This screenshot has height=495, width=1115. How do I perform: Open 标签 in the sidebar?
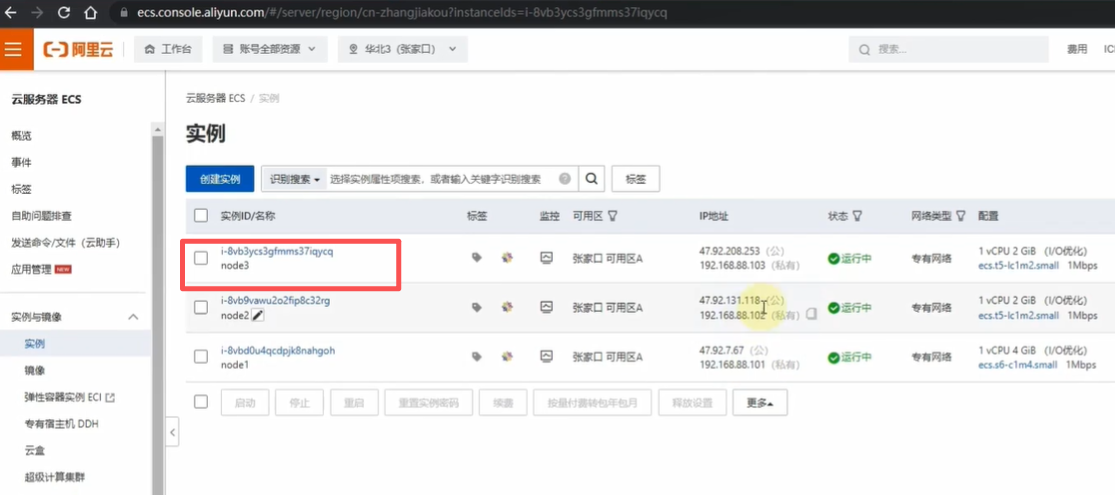pos(21,189)
